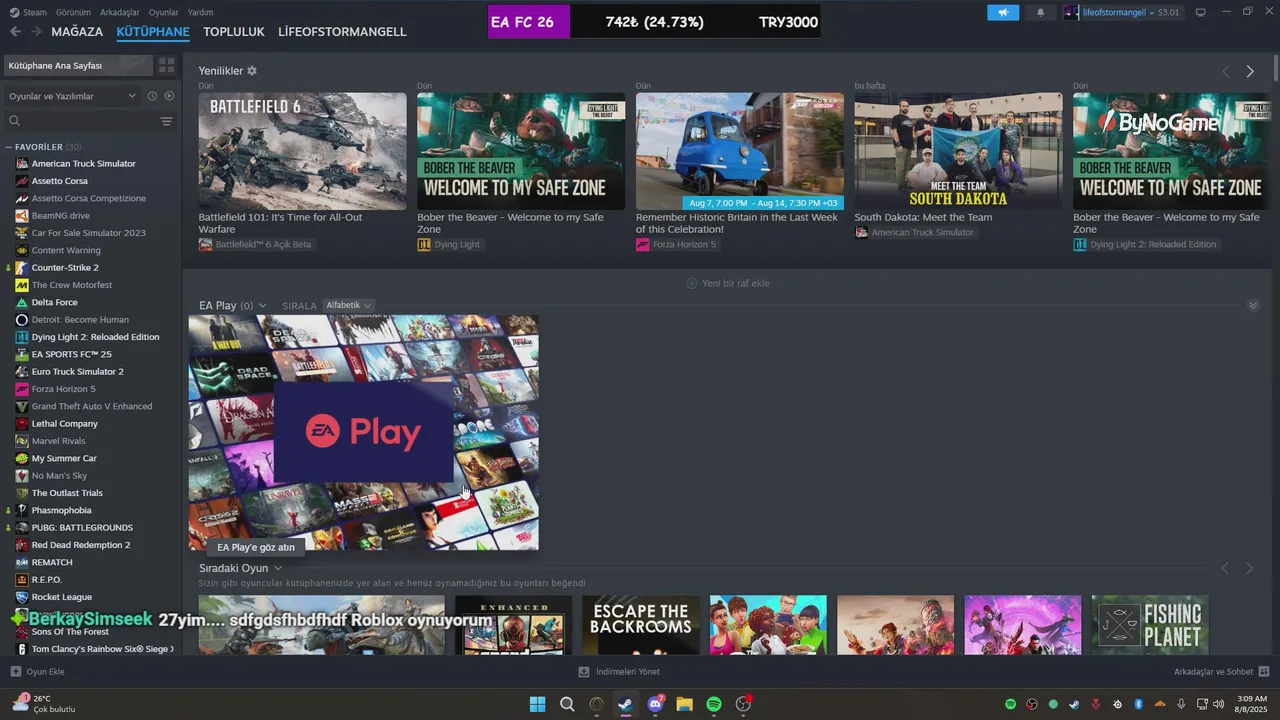
Task: Open File Explorer from the taskbar
Action: tap(685, 704)
